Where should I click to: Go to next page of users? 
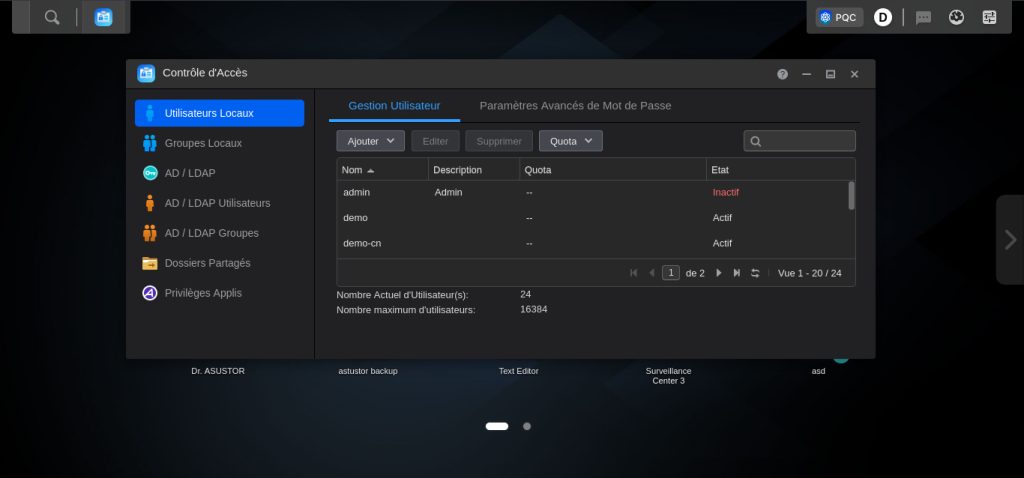tap(719, 273)
